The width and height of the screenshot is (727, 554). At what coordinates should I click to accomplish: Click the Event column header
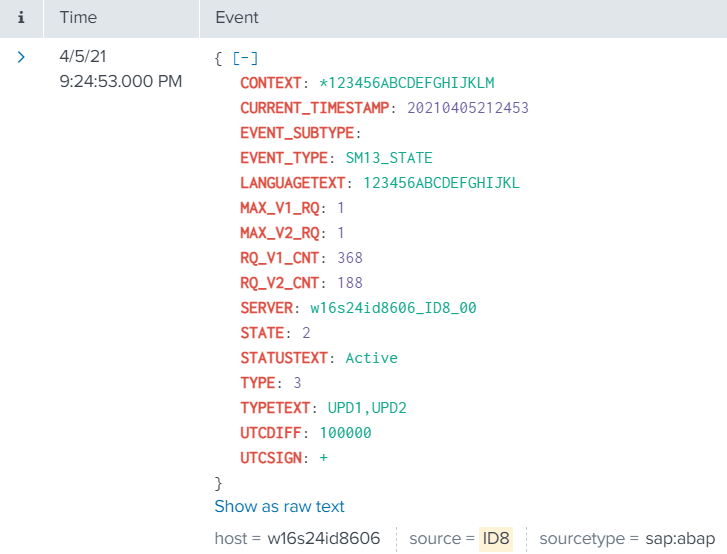[x=237, y=18]
